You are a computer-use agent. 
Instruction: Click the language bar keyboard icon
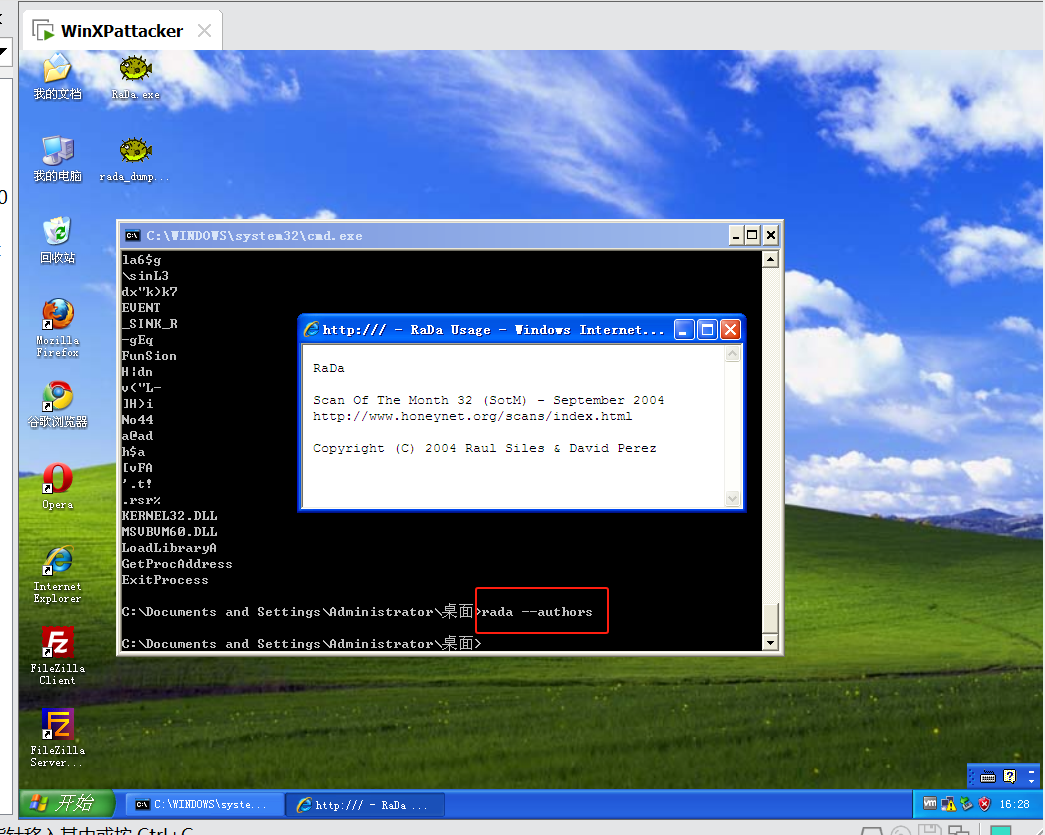point(988,776)
